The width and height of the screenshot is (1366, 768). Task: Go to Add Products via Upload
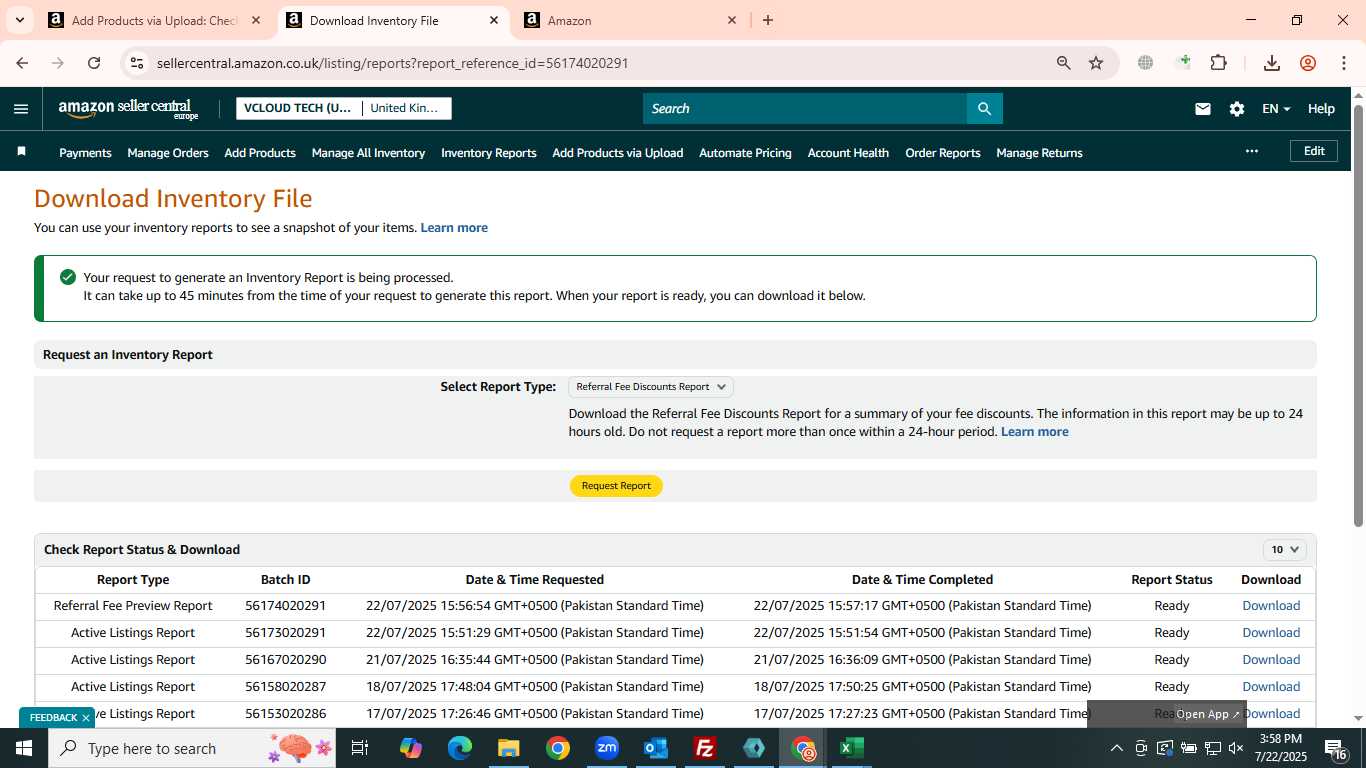(x=618, y=153)
